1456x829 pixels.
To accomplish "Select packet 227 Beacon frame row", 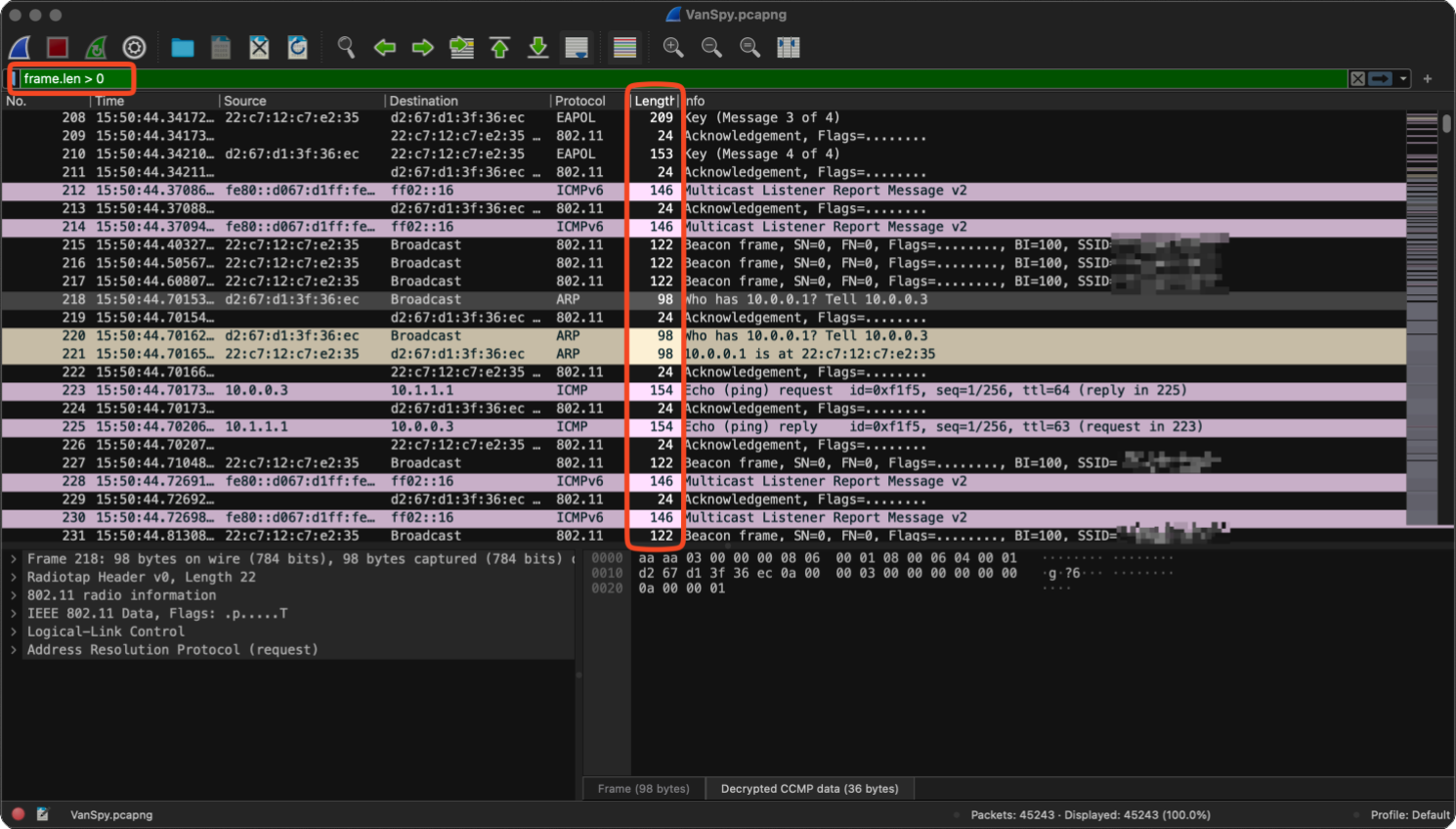I will click(x=704, y=462).
